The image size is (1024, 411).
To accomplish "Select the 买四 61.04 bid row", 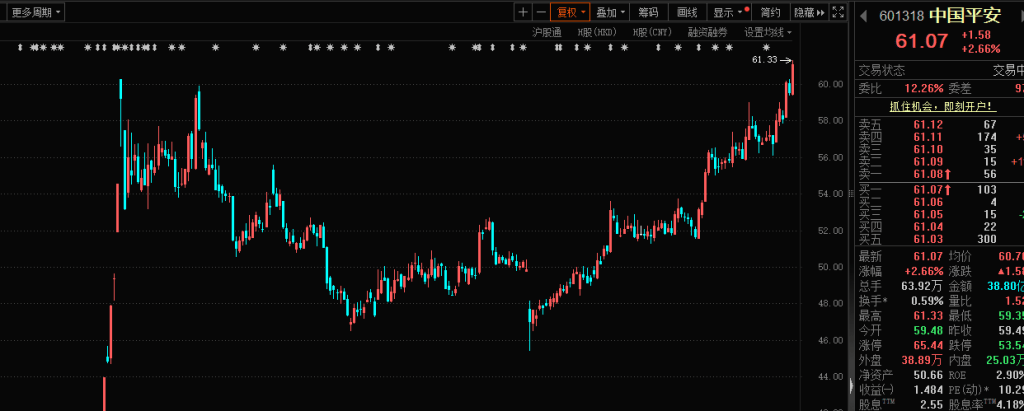I will [x=939, y=227].
